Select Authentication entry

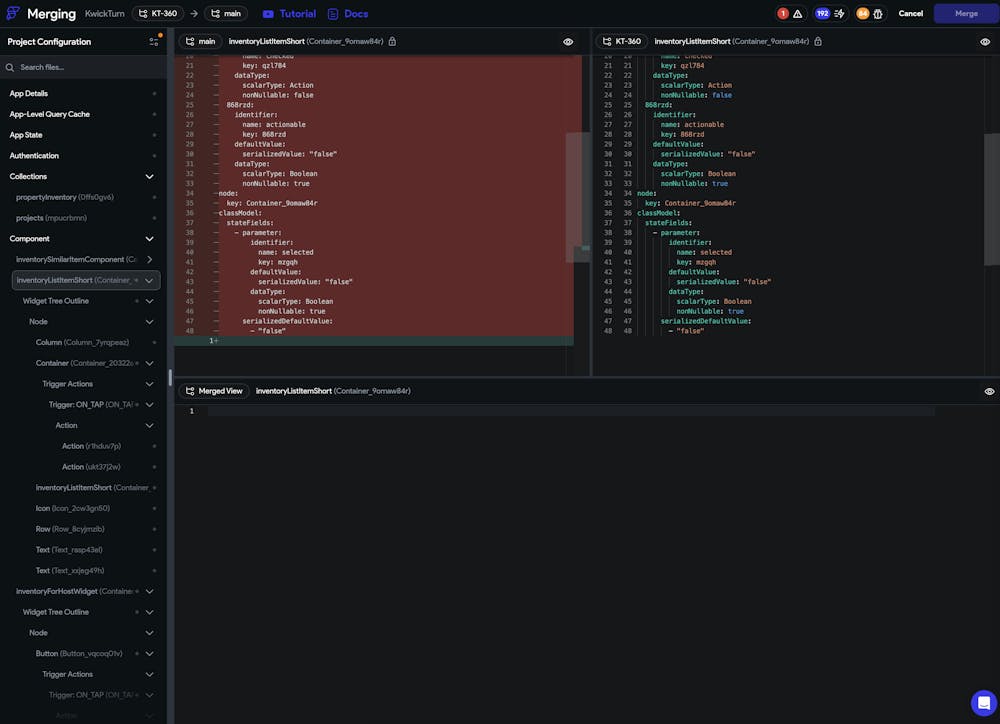click(x=34, y=156)
